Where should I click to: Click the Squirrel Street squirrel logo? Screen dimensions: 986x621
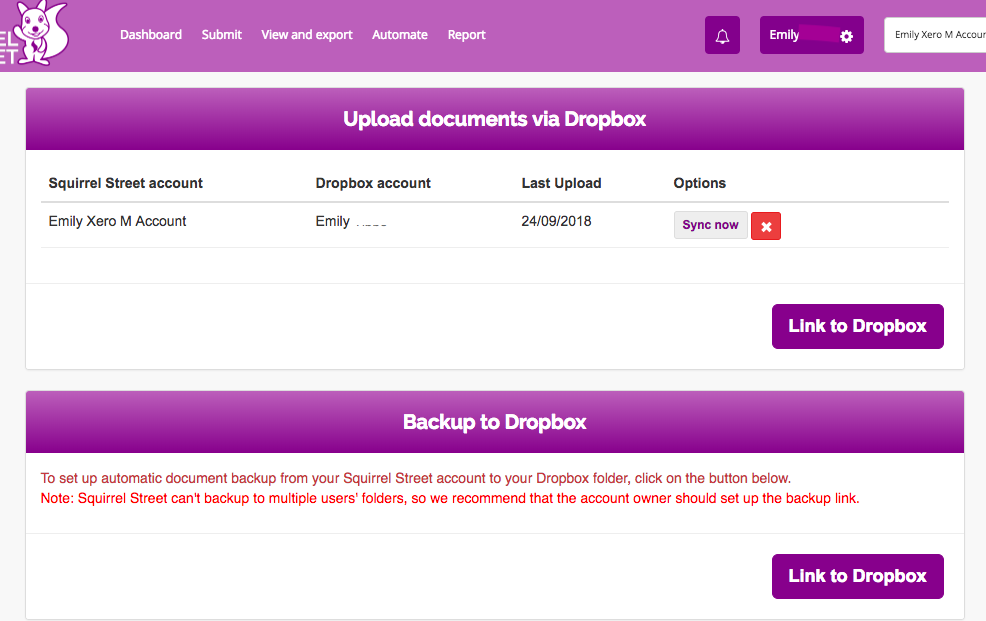click(x=34, y=33)
